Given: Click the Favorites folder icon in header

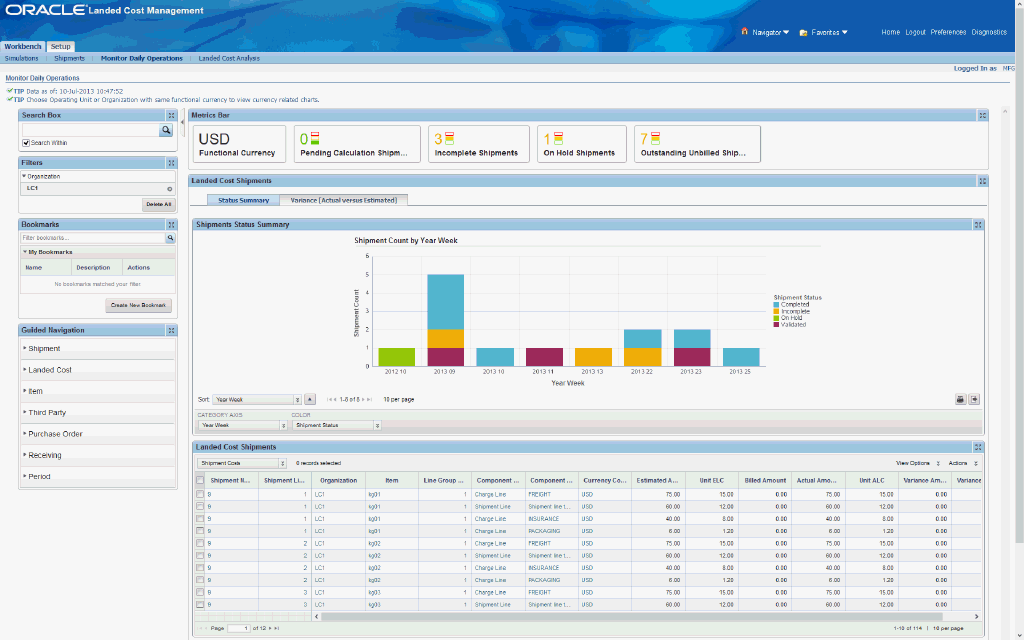Looking at the screenshot, I should click(x=803, y=33).
